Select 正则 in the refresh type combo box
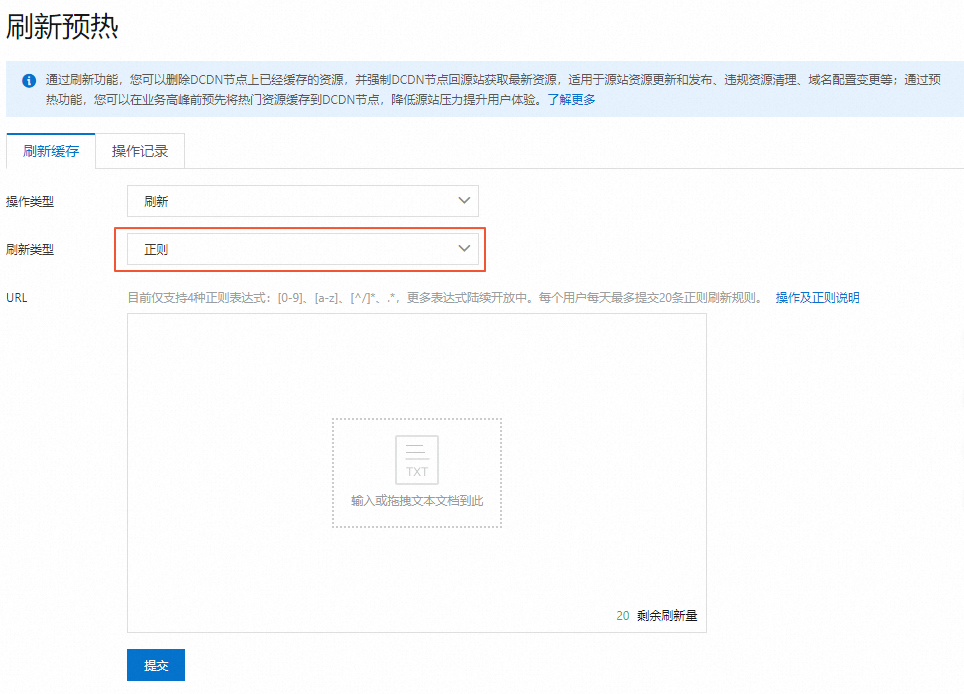Image resolution: width=964 pixels, height=694 pixels. point(302,249)
